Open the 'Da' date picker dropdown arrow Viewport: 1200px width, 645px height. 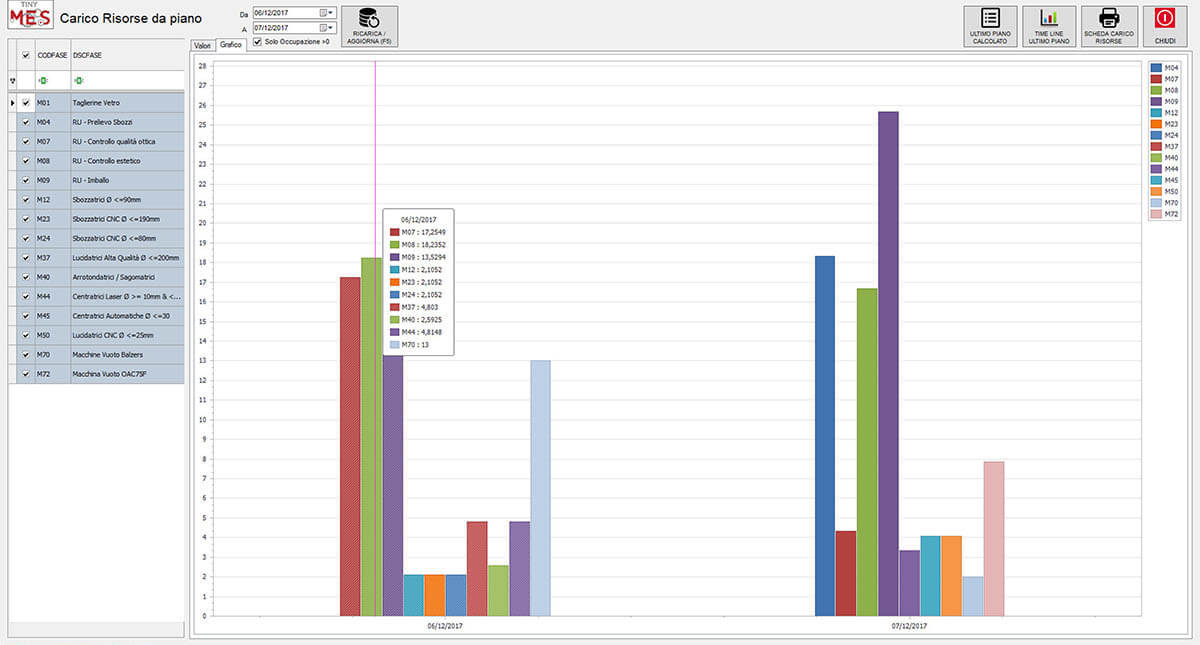(x=331, y=13)
